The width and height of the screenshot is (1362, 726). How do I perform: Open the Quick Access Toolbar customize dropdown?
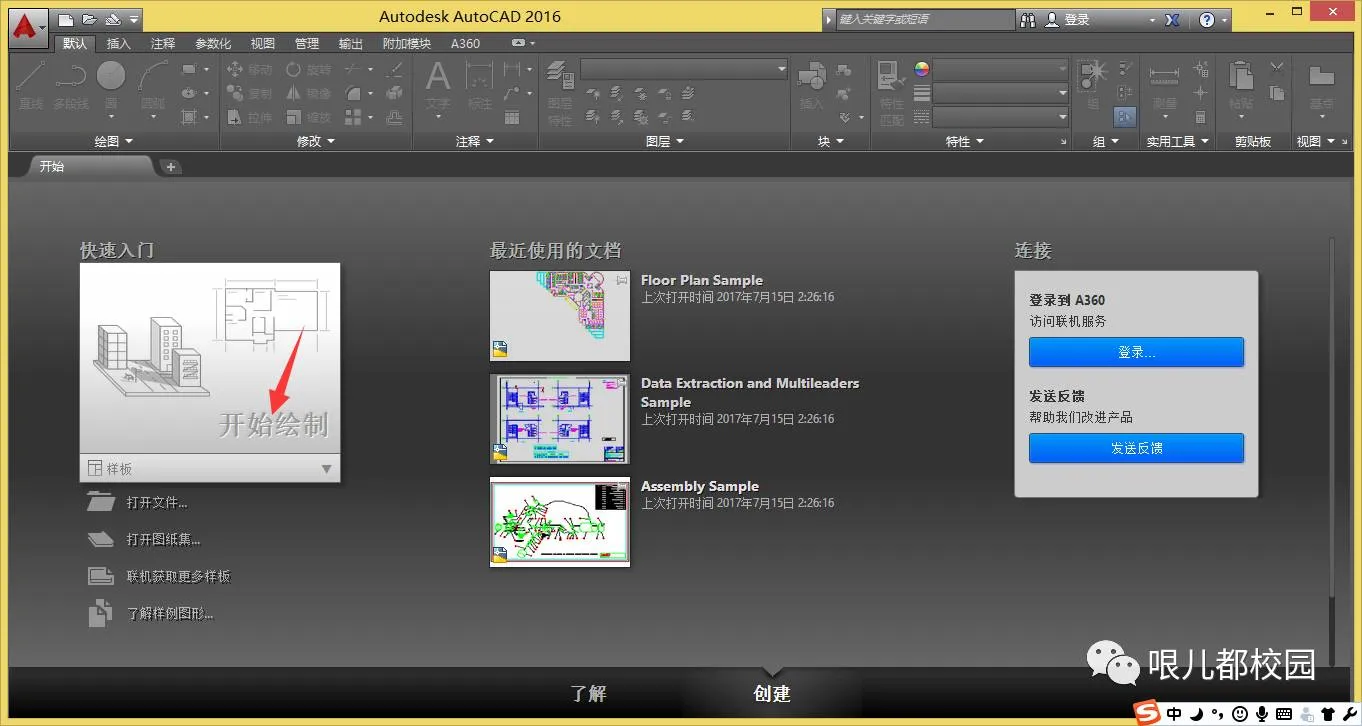(135, 19)
